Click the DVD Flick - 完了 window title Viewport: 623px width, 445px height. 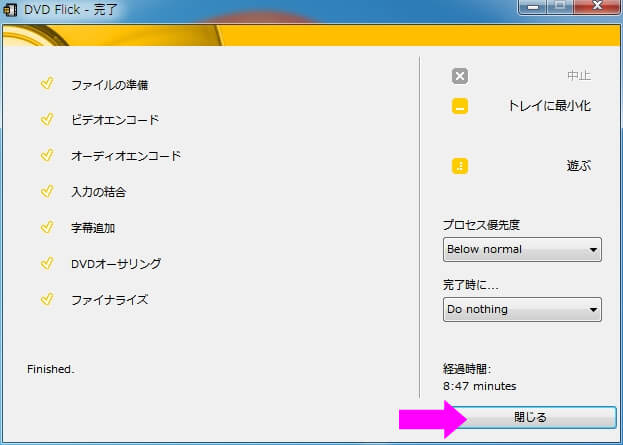pyautogui.click(x=70, y=10)
